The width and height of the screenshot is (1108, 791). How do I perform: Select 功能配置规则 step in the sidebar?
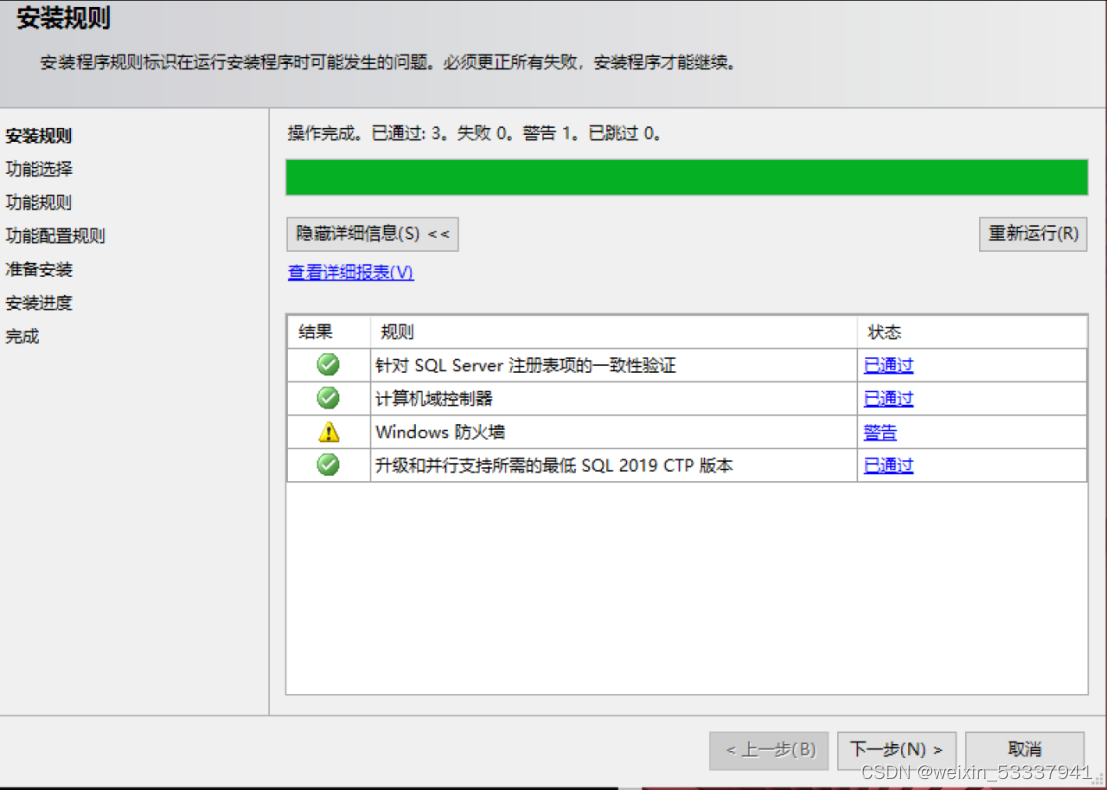tap(55, 236)
